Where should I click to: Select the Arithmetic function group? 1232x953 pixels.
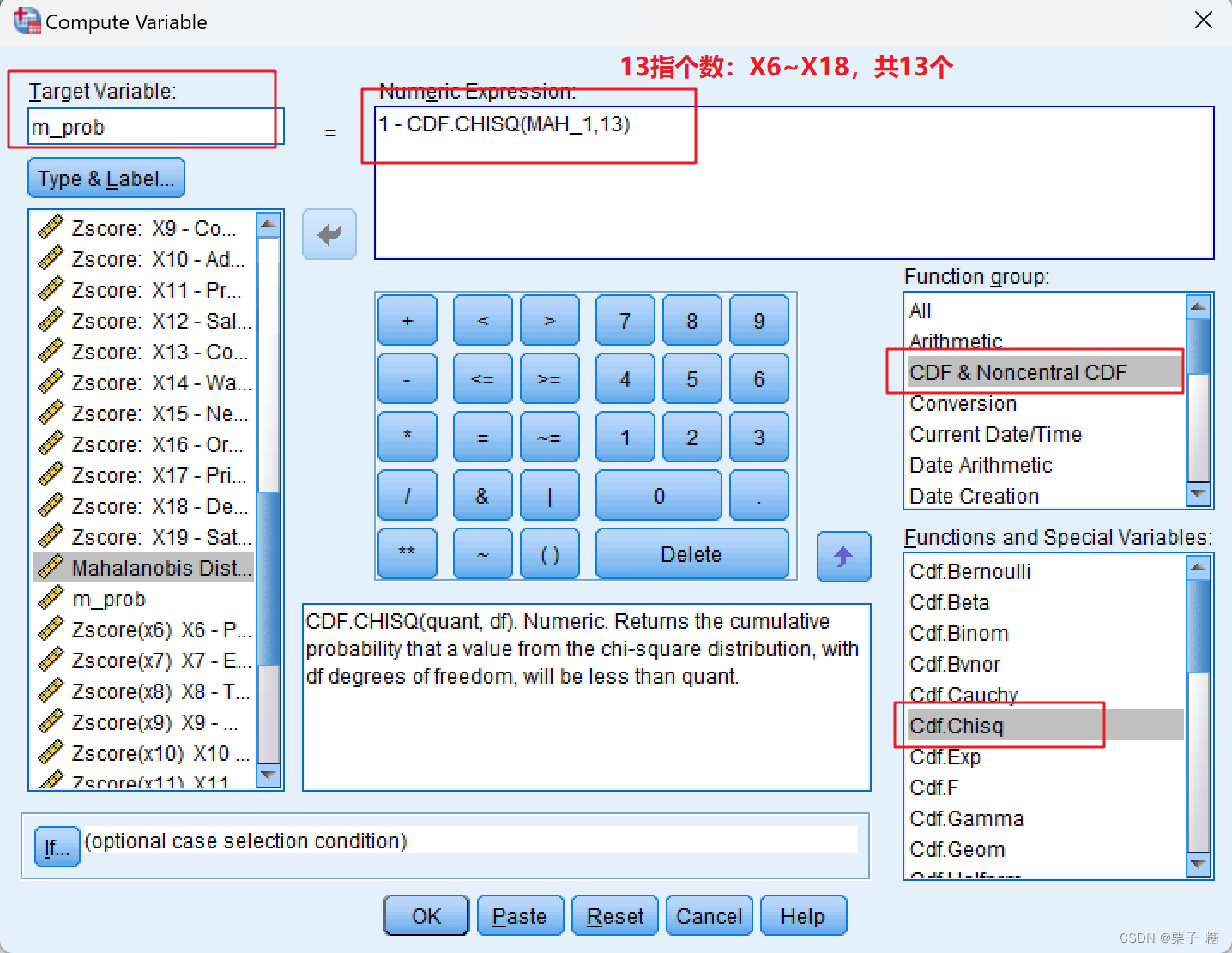[x=955, y=341]
